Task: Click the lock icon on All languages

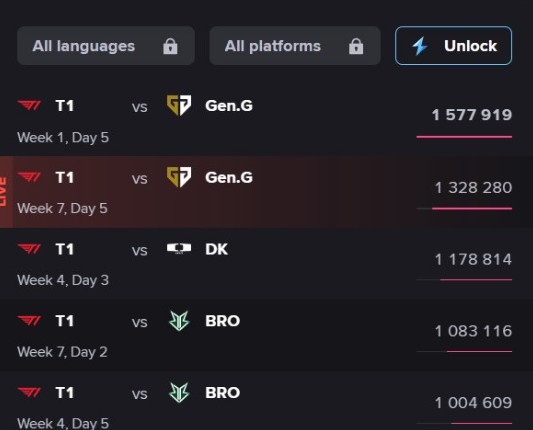Action: click(x=170, y=46)
